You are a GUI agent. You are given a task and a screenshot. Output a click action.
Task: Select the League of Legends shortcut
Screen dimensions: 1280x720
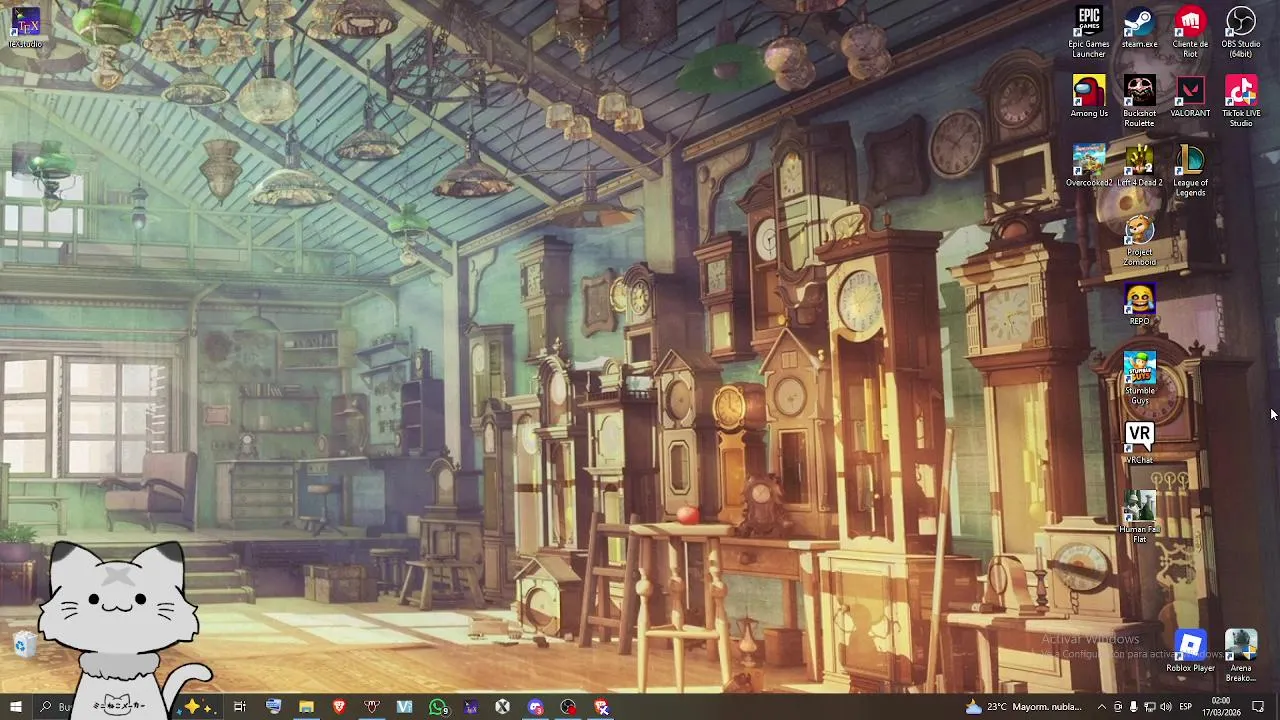point(1190,171)
